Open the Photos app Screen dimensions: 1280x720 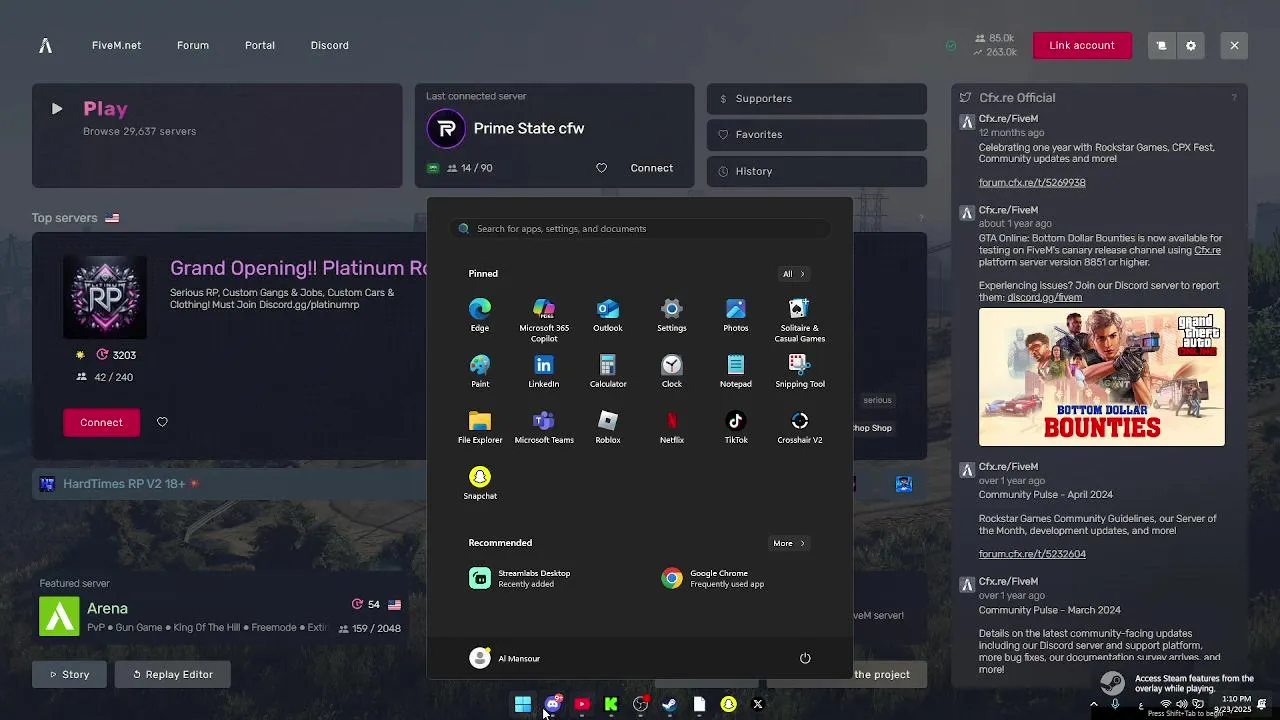736,314
